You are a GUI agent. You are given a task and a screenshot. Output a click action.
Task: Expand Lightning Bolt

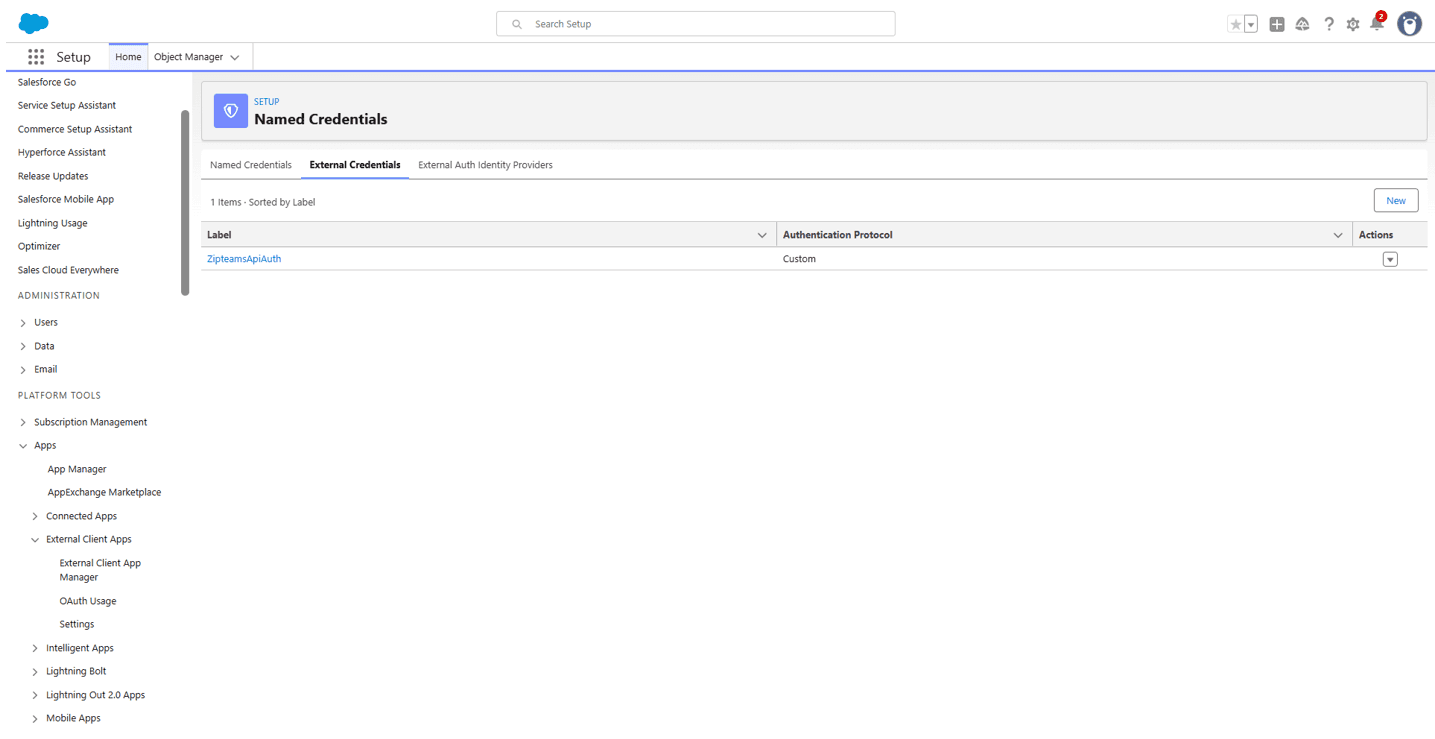coord(35,672)
